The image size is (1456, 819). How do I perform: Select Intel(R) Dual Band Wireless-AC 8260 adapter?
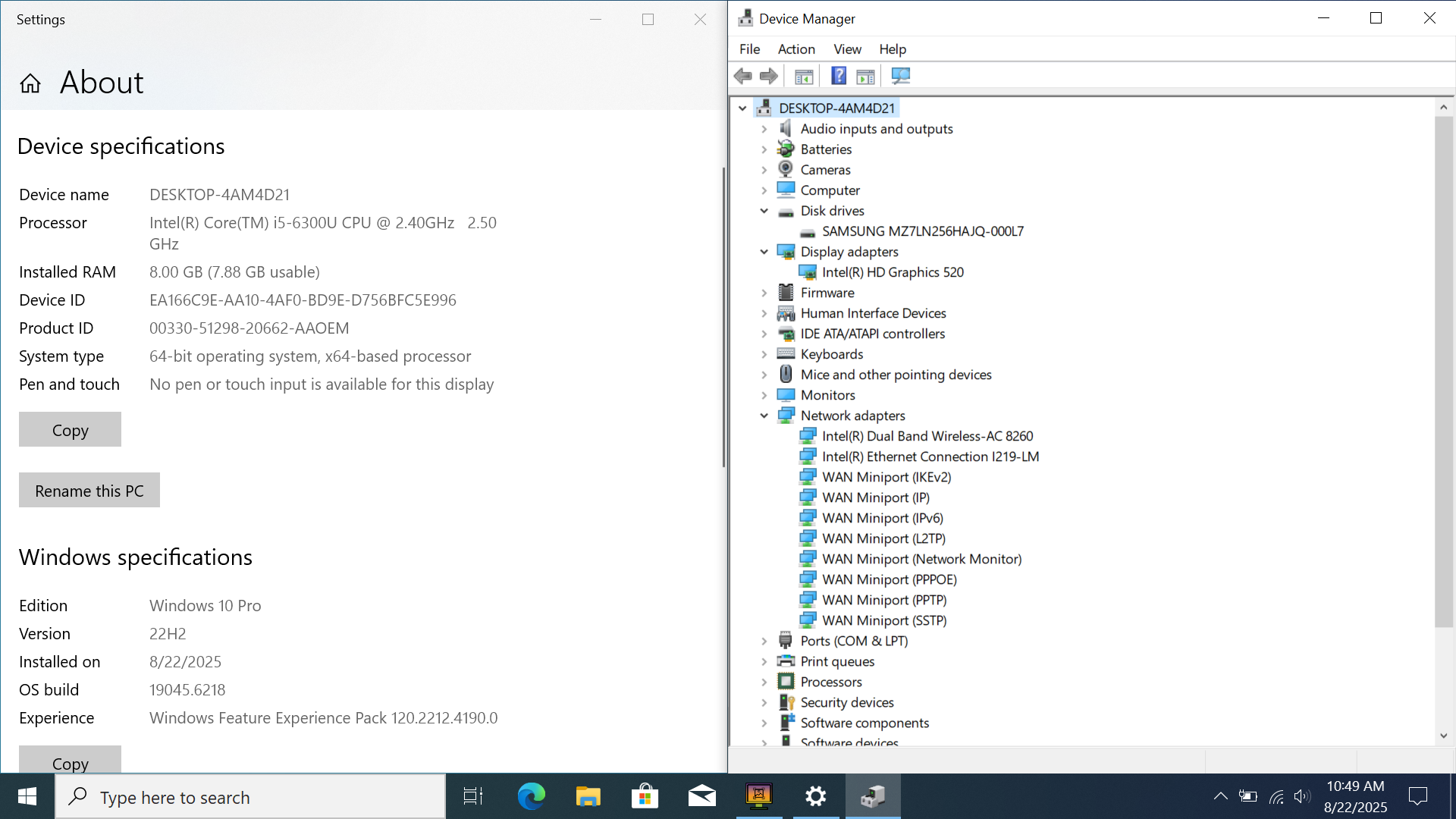tap(927, 436)
